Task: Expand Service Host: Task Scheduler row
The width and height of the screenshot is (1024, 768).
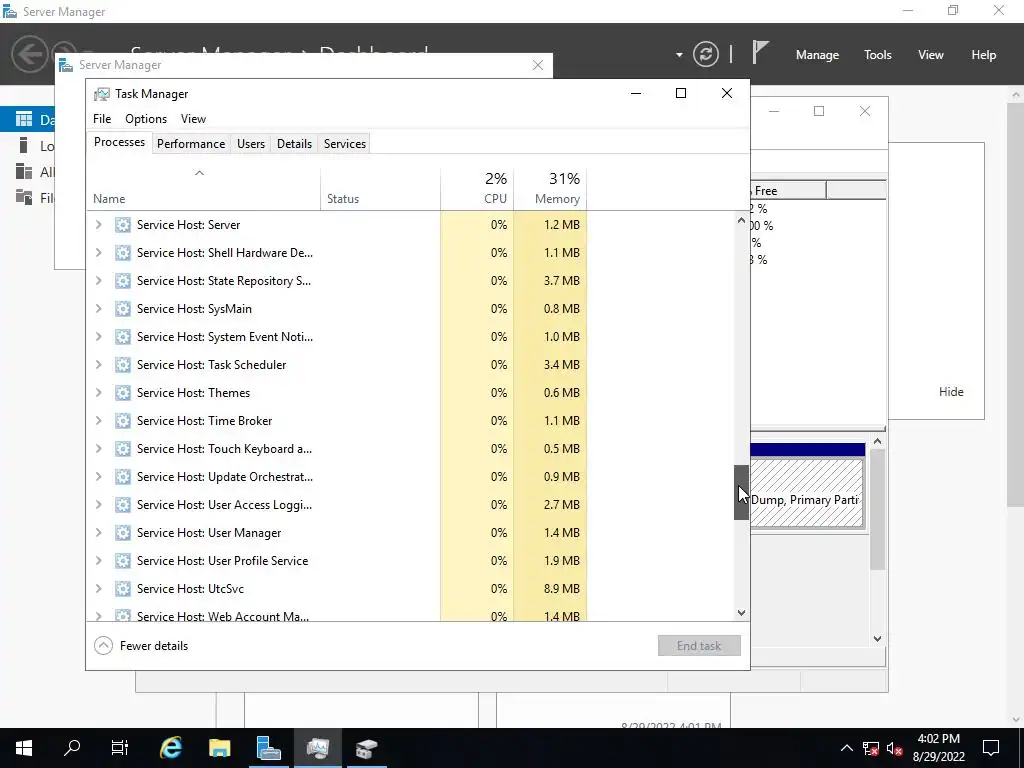Action: (x=99, y=365)
